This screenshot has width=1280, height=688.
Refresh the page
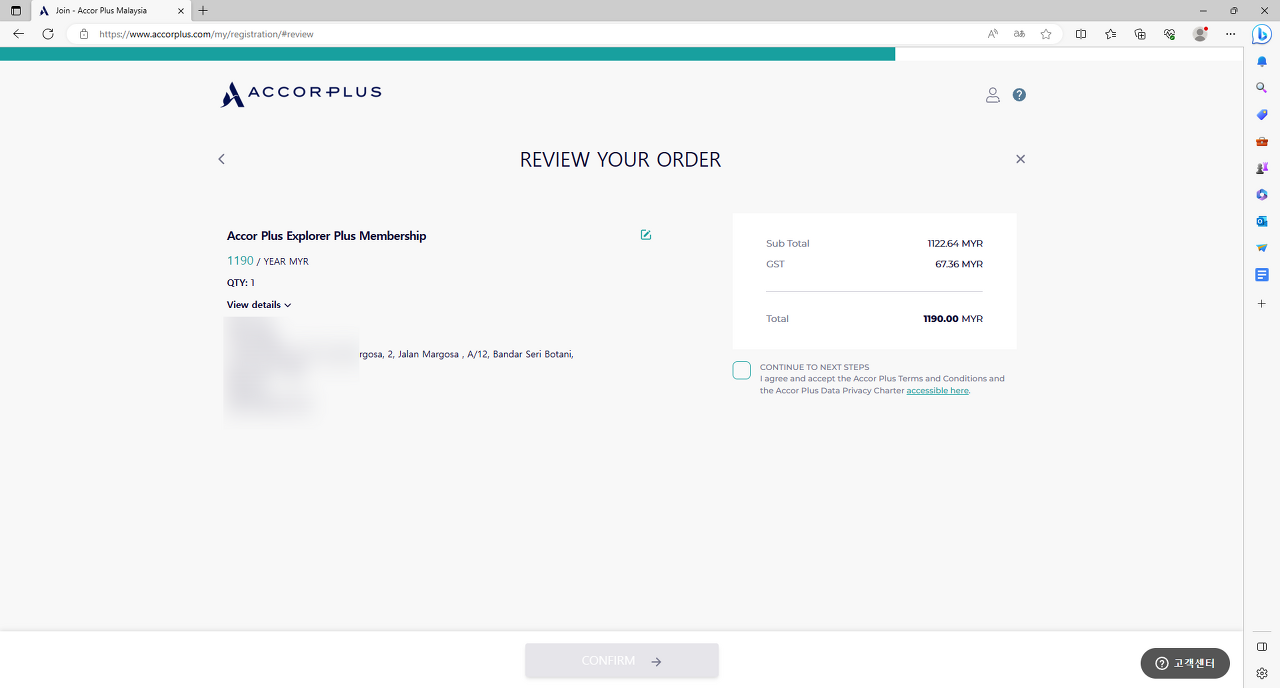click(x=47, y=34)
